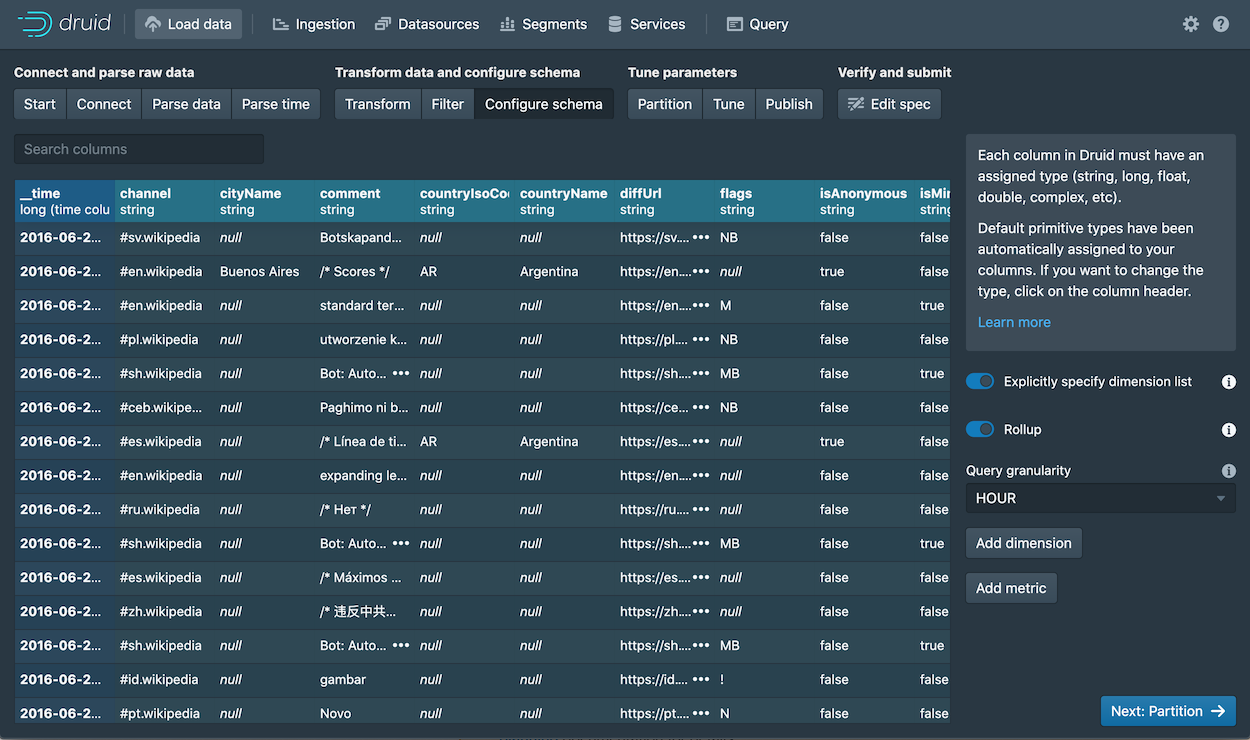
Task: Click the #sv.wikipedia channel cell
Action: (165, 238)
